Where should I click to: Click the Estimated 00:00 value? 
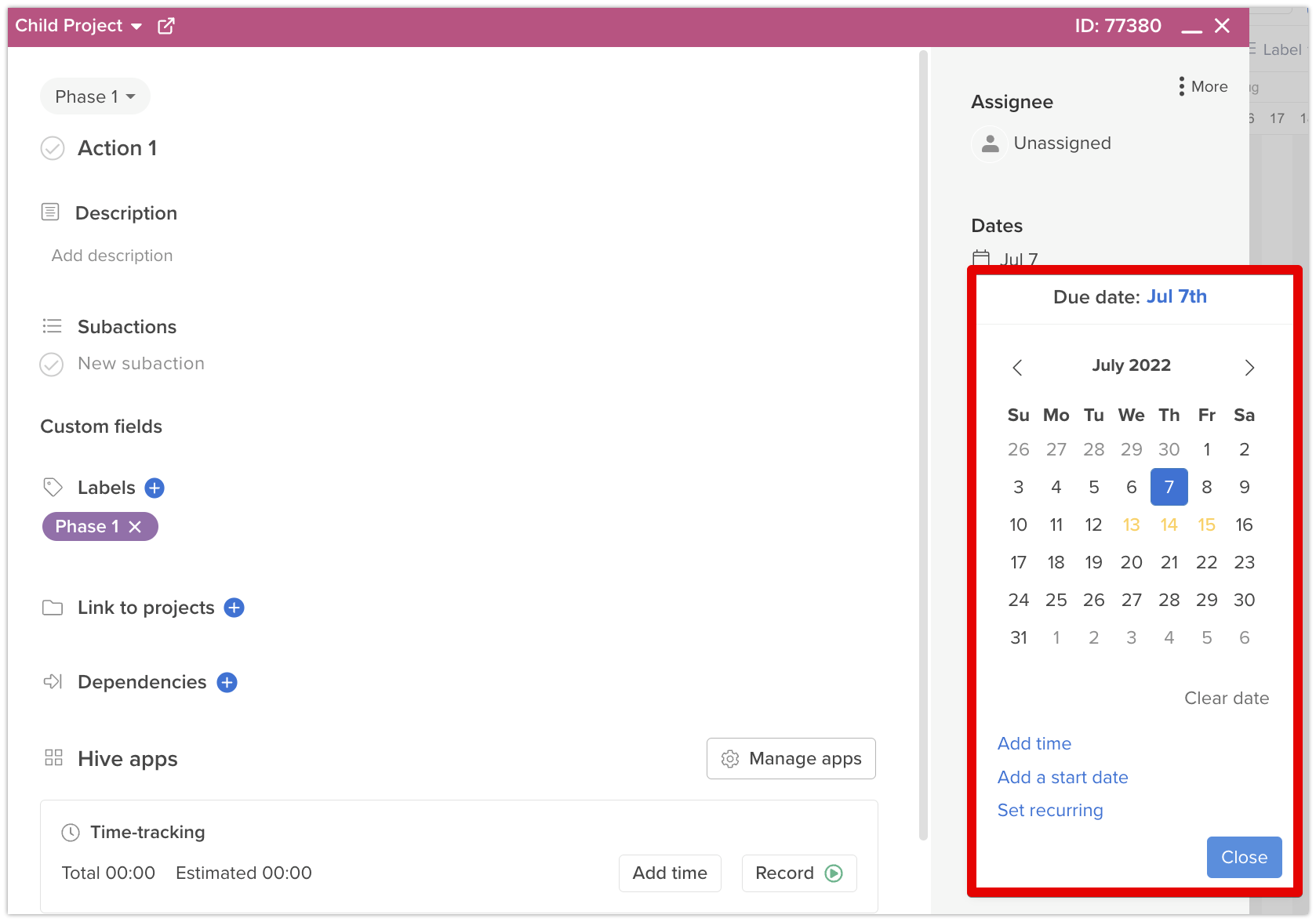coord(244,873)
